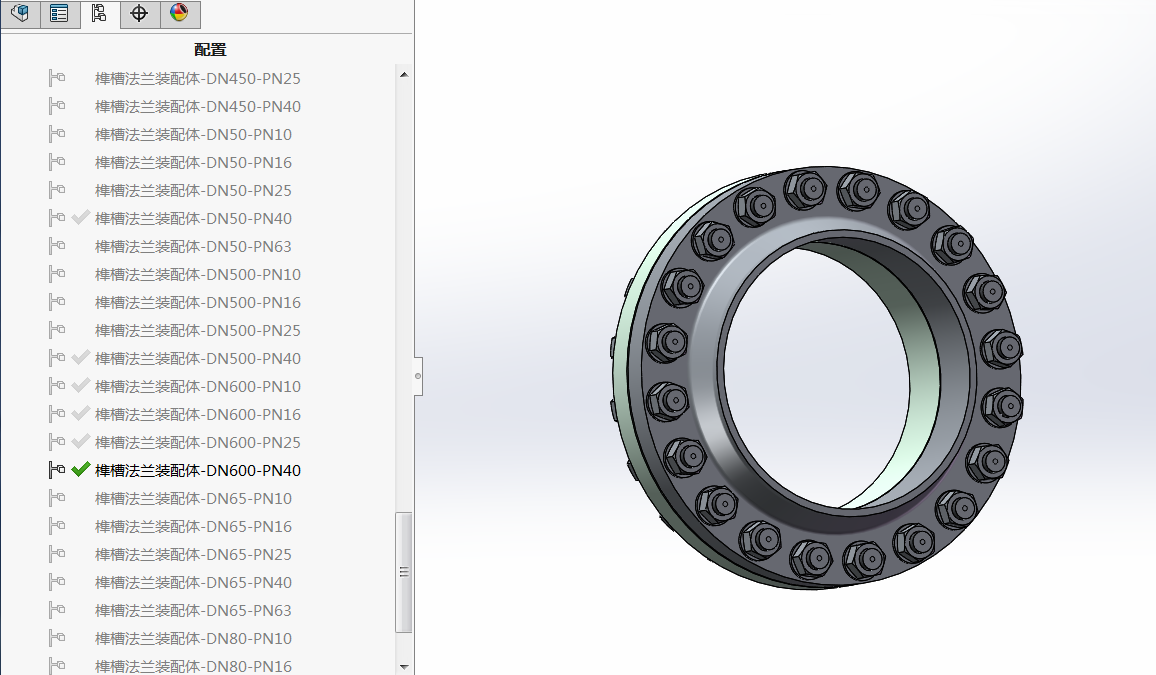This screenshot has width=1156, height=675.
Task: Select configuration 榫槽法兰装配体-DN600-PN16
Action: (198, 414)
